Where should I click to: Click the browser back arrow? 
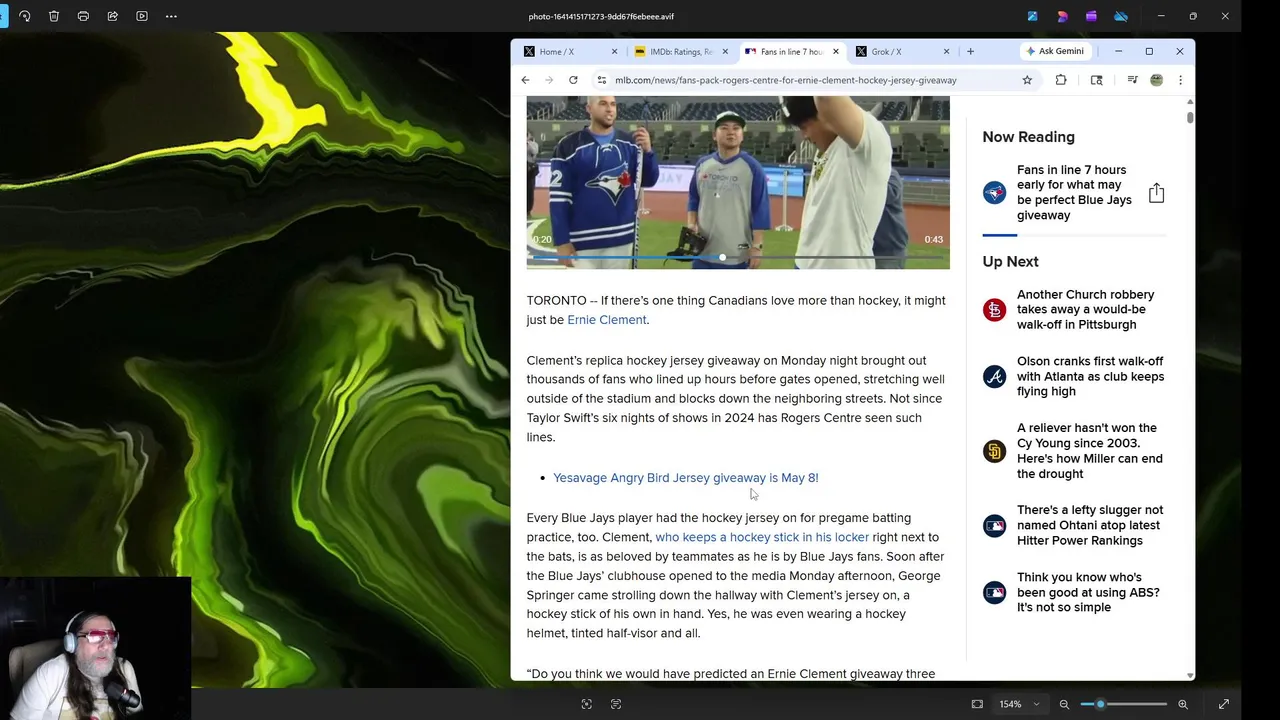tap(525, 80)
